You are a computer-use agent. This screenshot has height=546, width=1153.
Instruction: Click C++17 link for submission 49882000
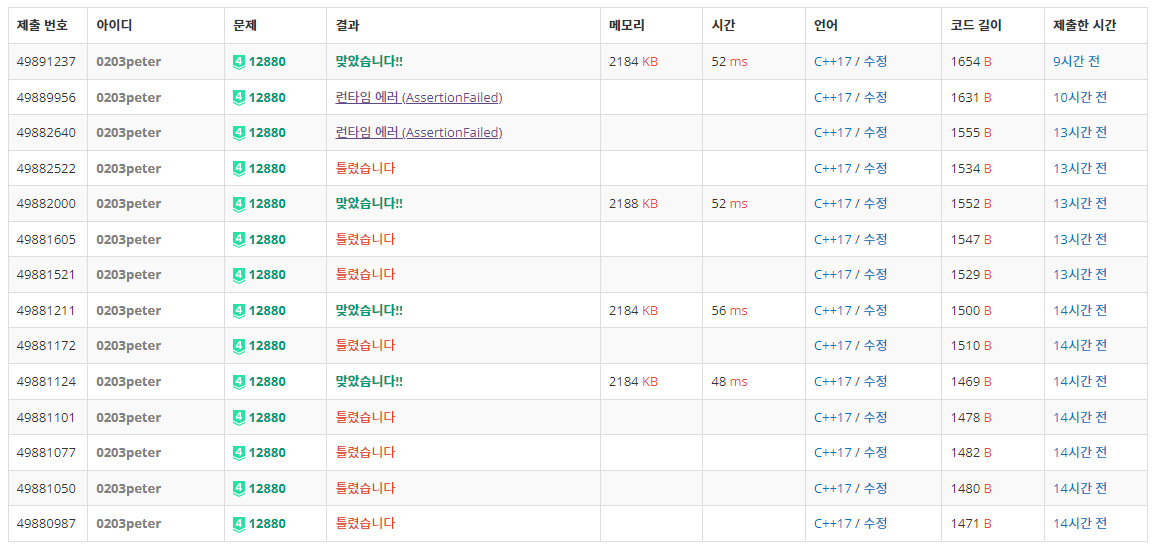tap(832, 204)
